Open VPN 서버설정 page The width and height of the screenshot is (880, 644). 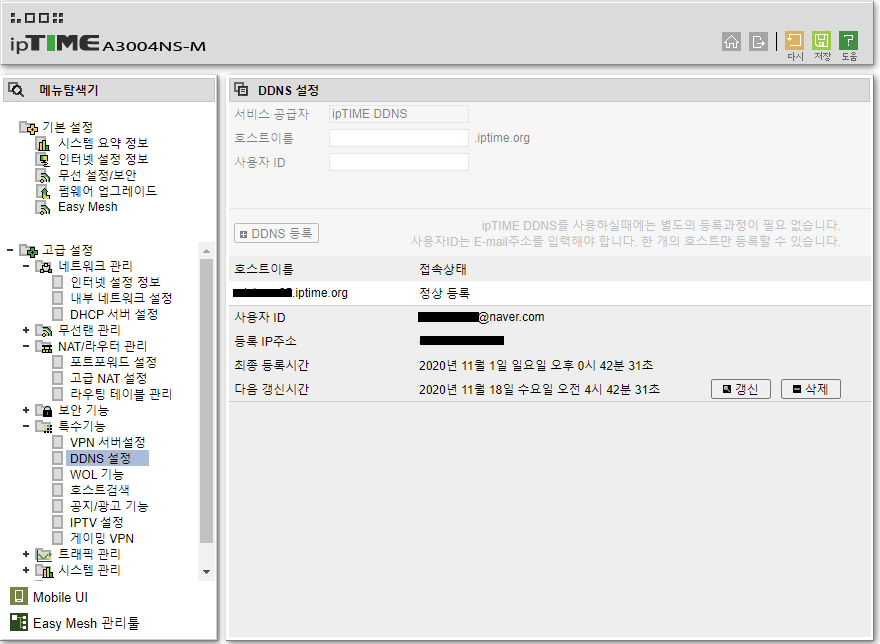(108, 442)
